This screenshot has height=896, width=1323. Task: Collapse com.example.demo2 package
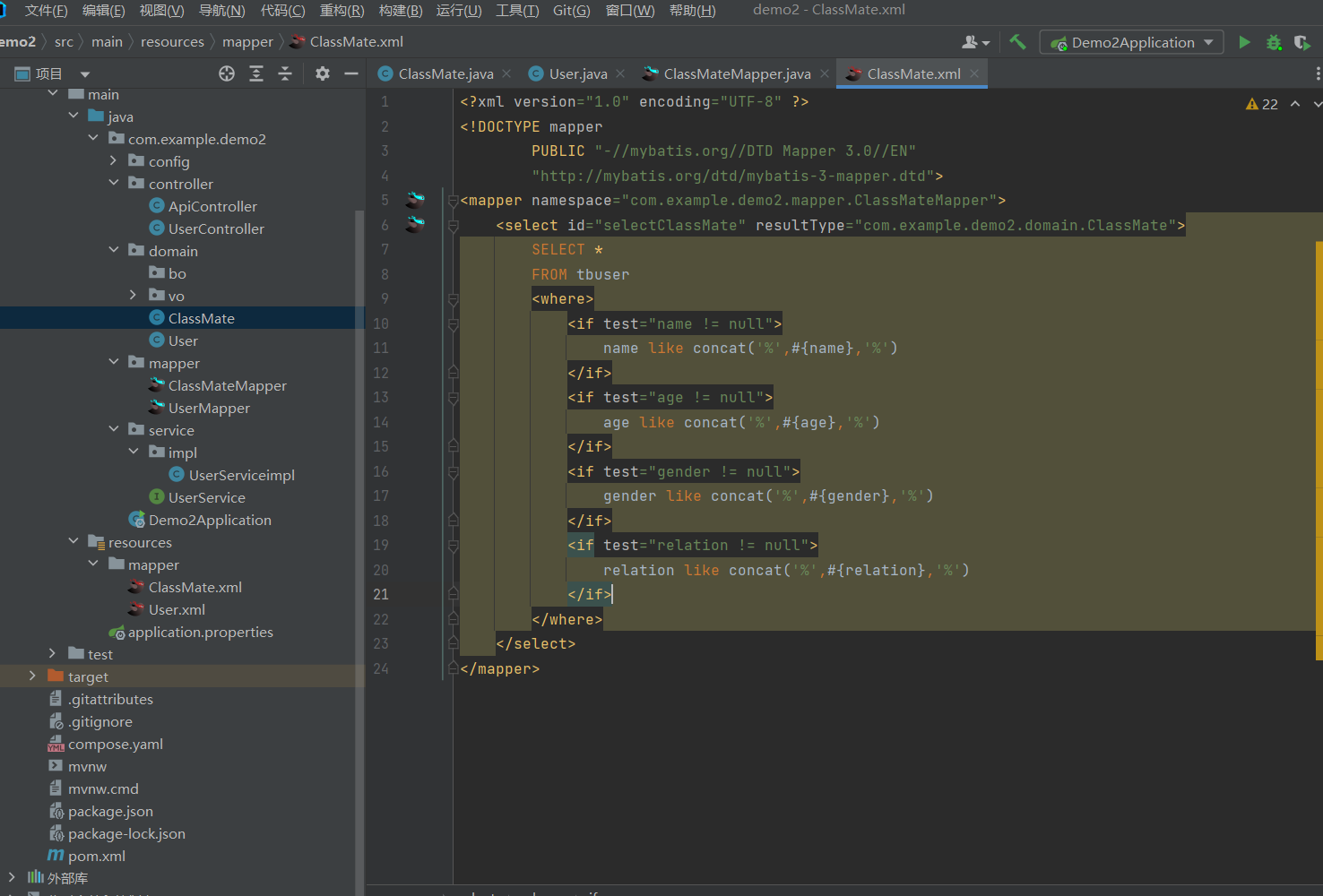pyautogui.click(x=93, y=138)
